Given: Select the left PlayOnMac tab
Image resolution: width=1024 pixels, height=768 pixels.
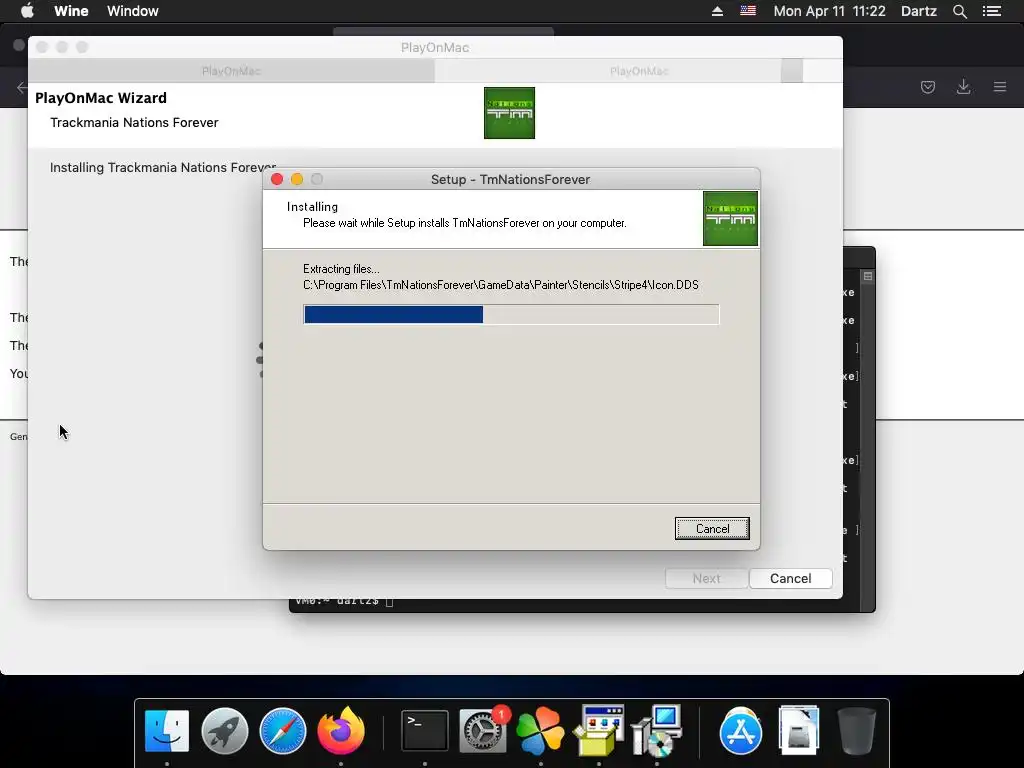Looking at the screenshot, I should [231, 71].
